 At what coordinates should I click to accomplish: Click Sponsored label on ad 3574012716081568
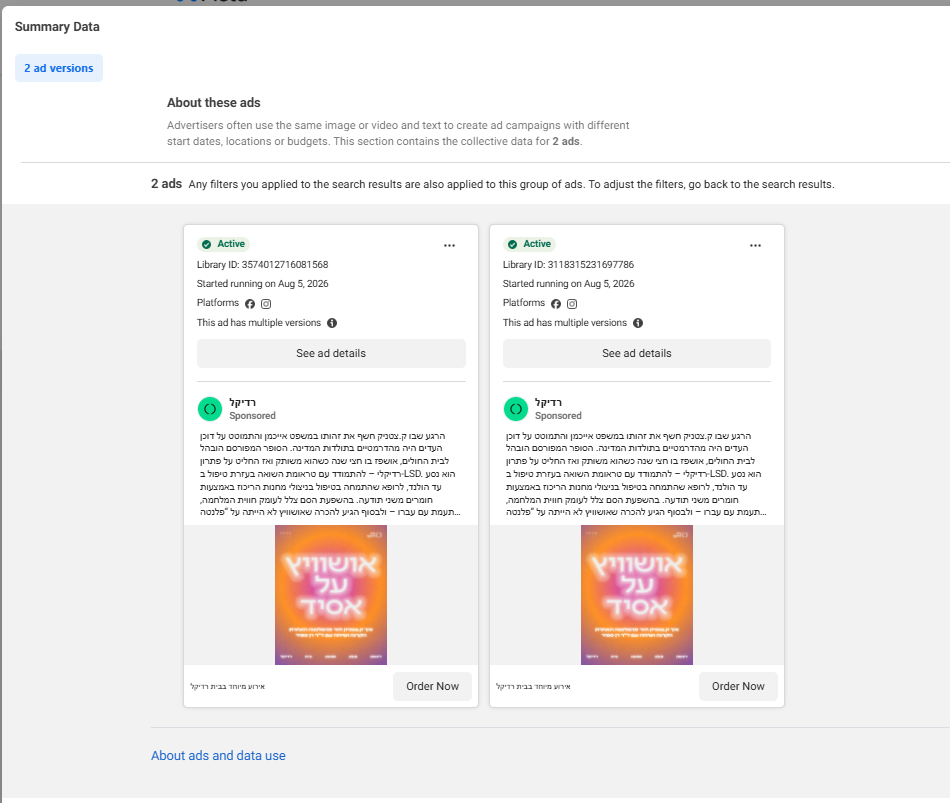[252, 416]
